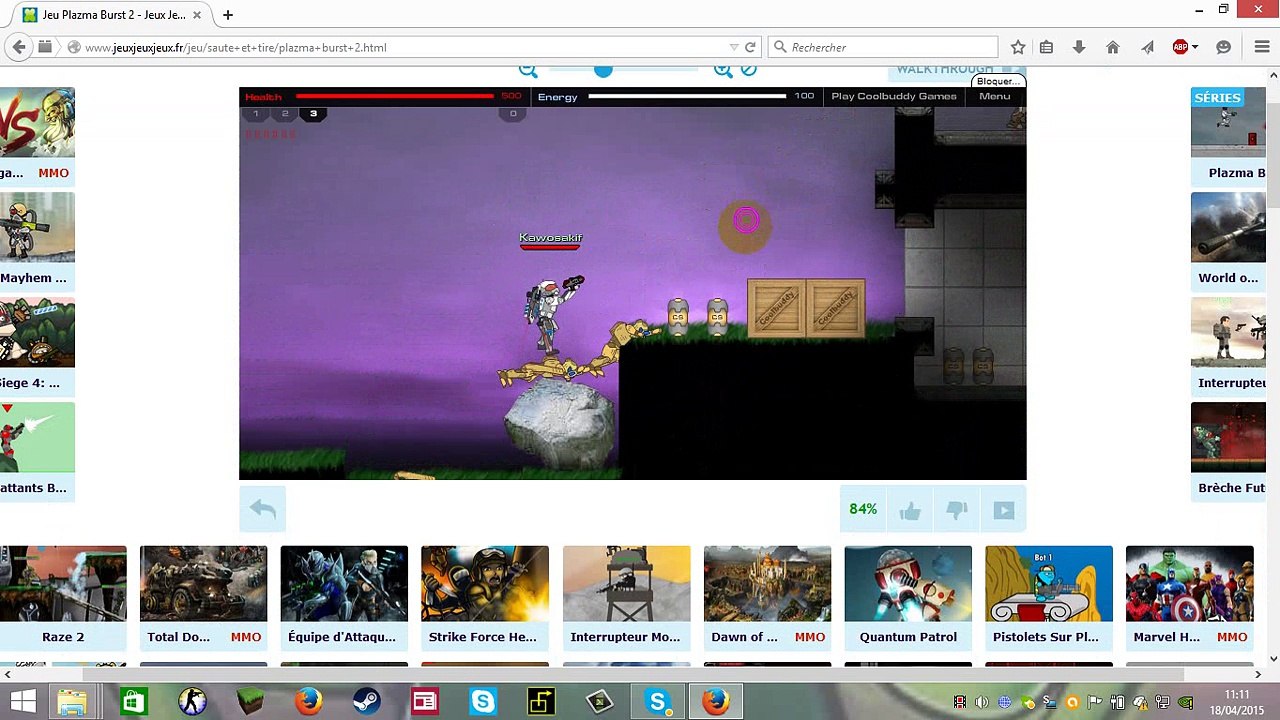This screenshot has width=1280, height=720.
Task: Go to the Firefox home icon
Action: click(1113, 47)
